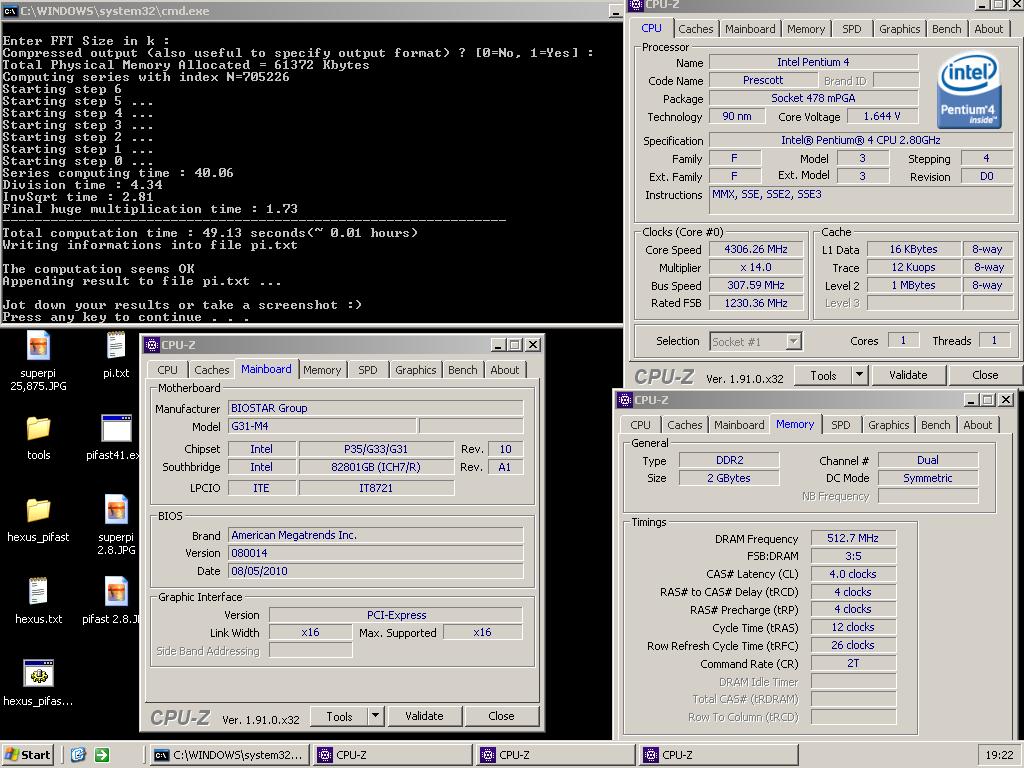Select the superpi 2.8.JPG image icon
The width and height of the screenshot is (1024, 768).
coord(116,510)
